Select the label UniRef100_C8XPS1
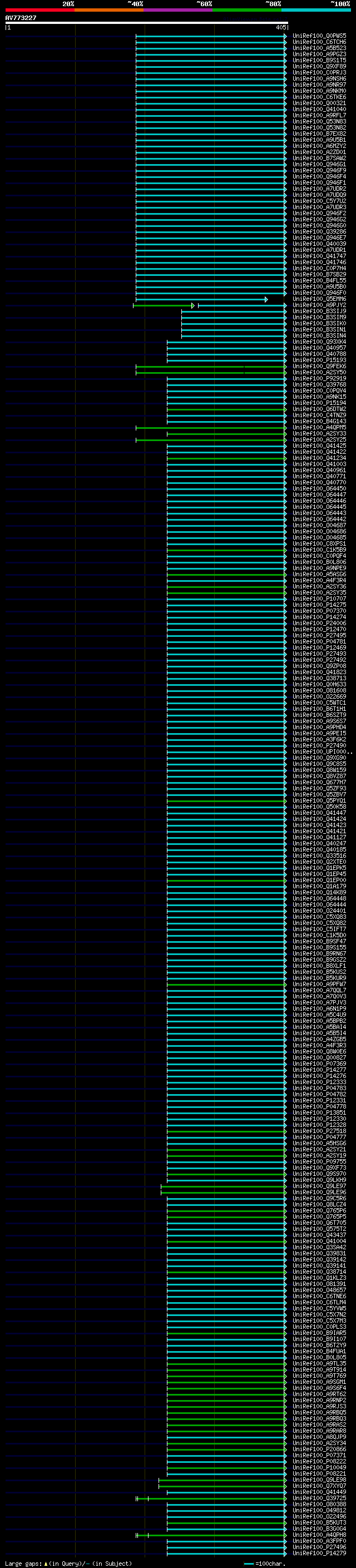The image size is (356, 1568). [x=319, y=543]
